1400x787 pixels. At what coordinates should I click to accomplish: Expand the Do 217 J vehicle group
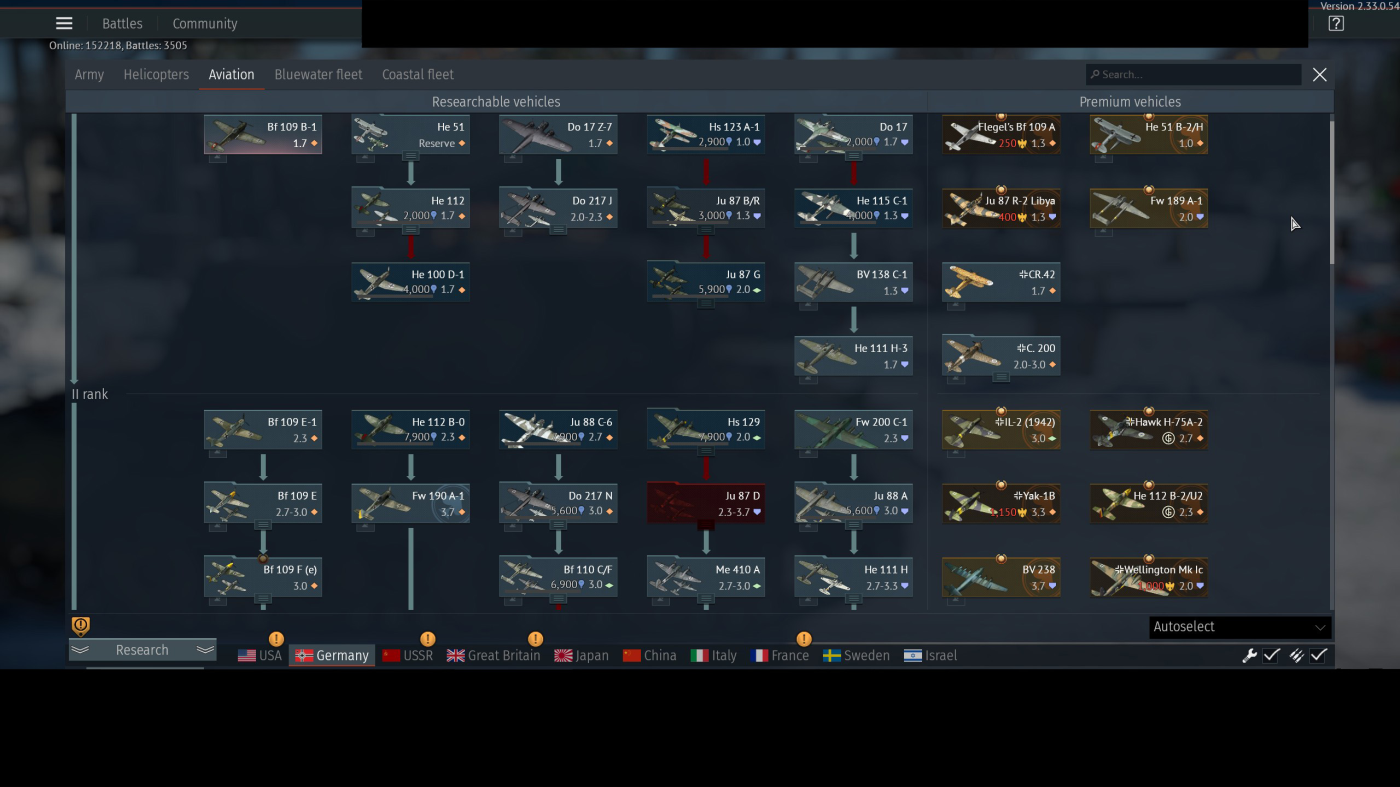pyautogui.click(x=559, y=229)
